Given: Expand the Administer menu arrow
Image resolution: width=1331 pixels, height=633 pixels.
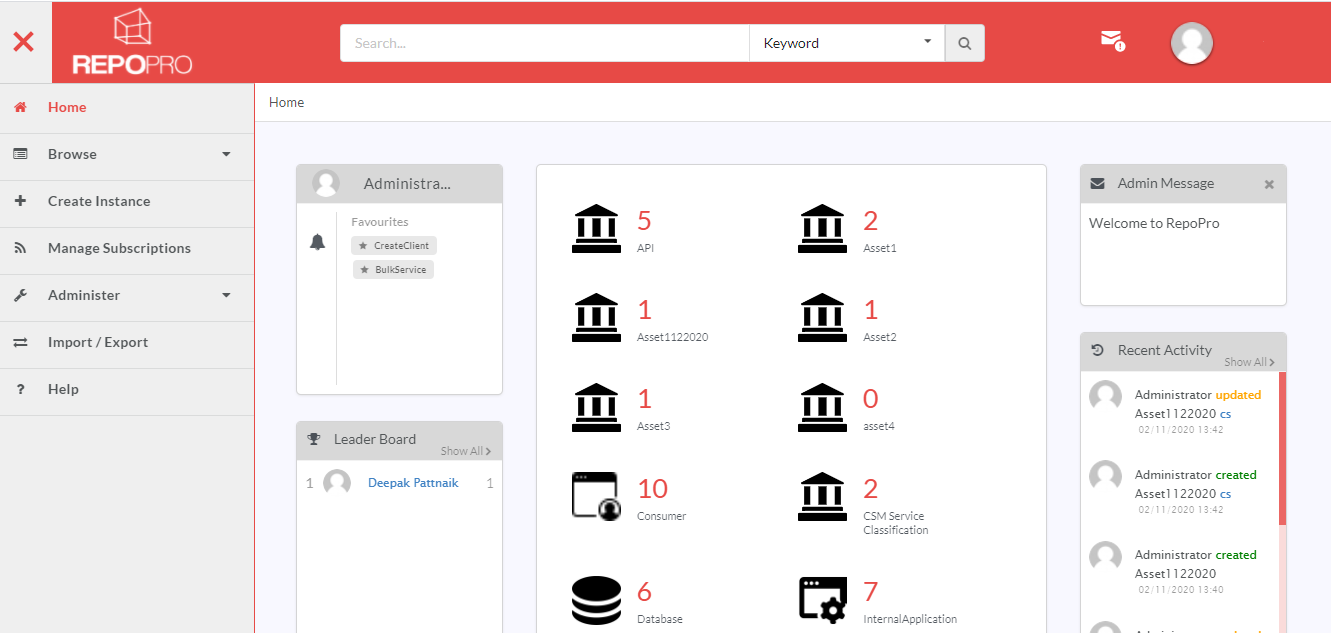Looking at the screenshot, I should (226, 295).
